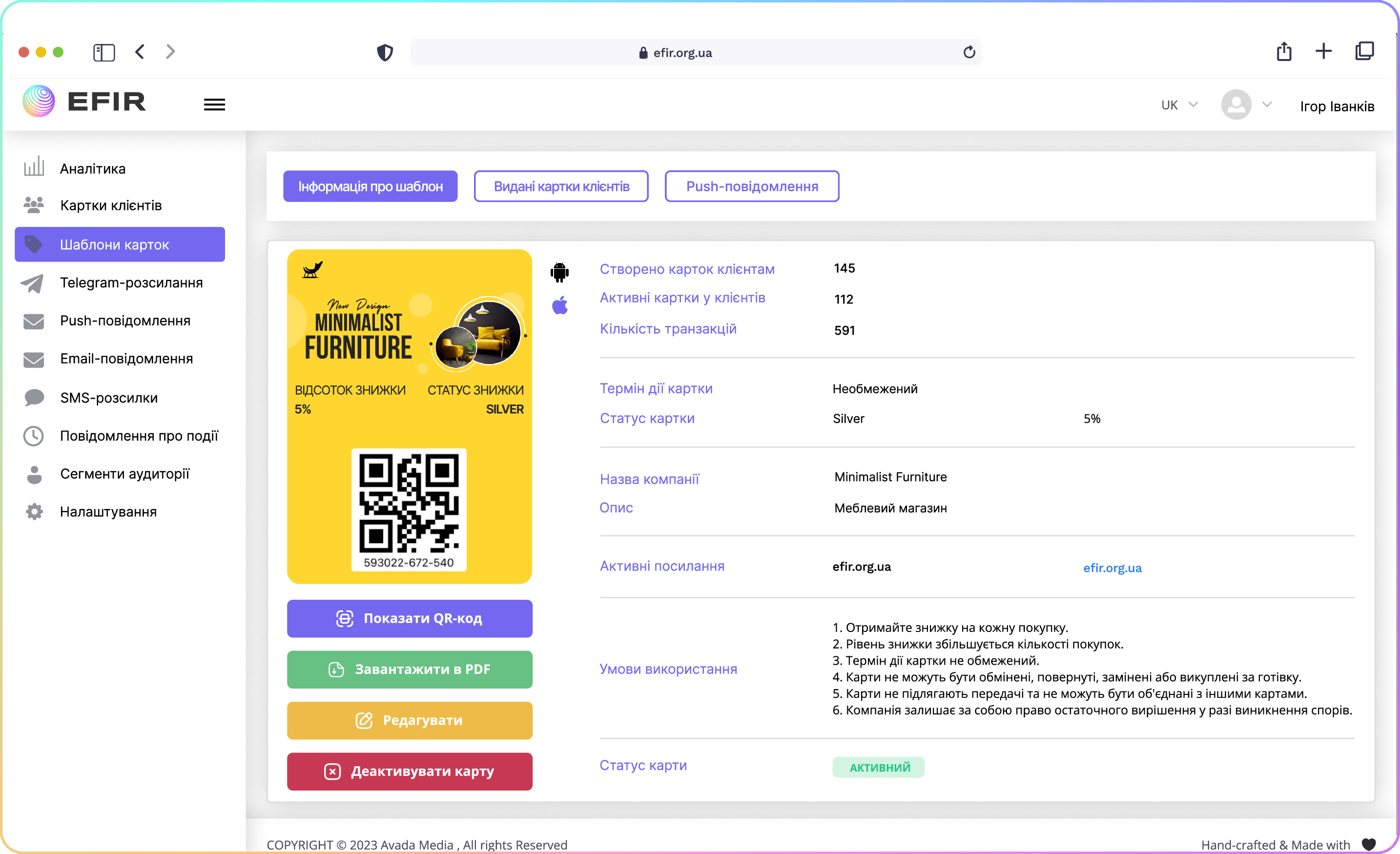
Task: Click the Ігор Іванків user name
Action: click(x=1337, y=106)
